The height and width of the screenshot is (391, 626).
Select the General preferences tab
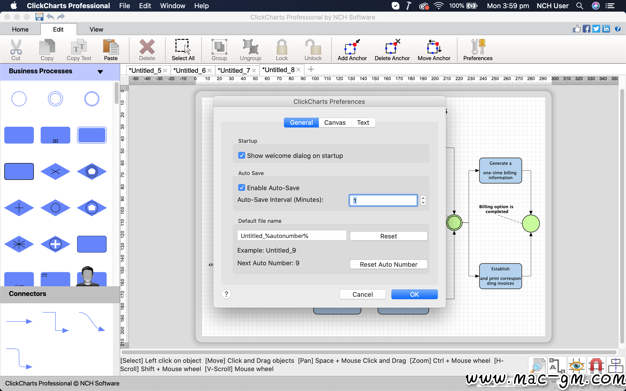coord(301,123)
